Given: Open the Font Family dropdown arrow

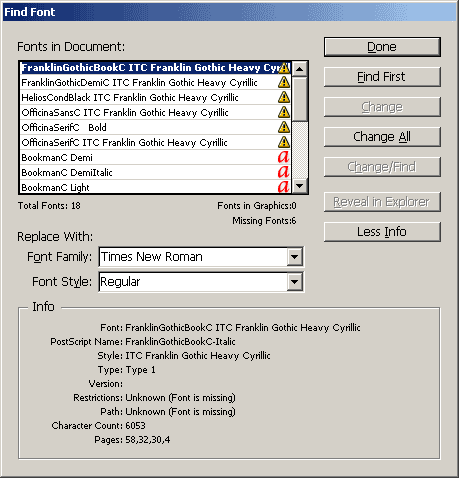Looking at the screenshot, I should coord(294,257).
